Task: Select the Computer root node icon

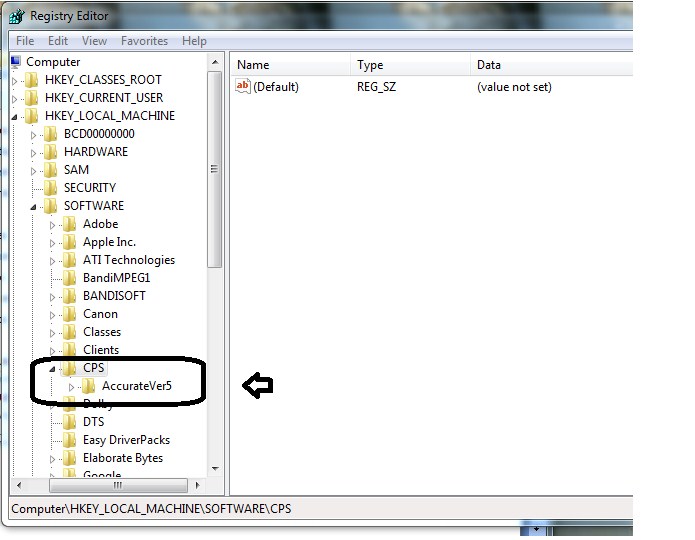Action: point(16,62)
